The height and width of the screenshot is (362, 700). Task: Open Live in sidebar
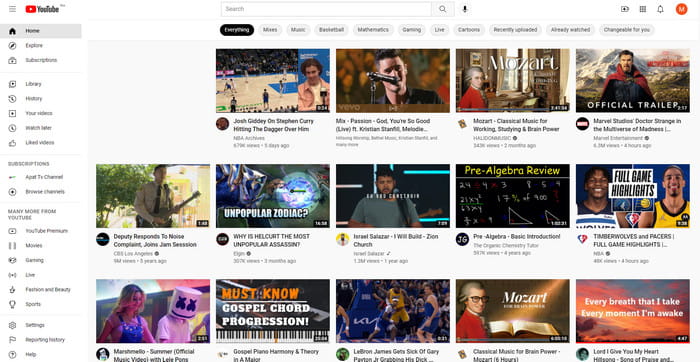[41, 275]
